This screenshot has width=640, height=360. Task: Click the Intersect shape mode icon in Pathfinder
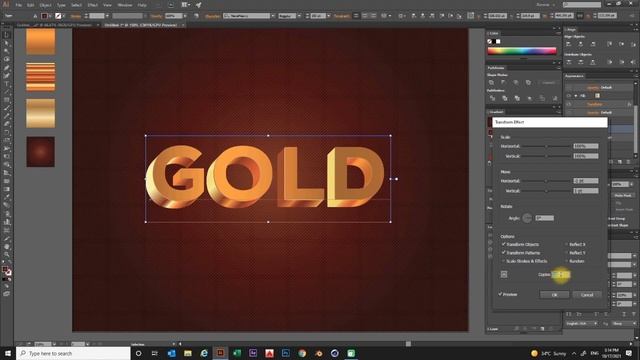pyautogui.click(x=516, y=83)
